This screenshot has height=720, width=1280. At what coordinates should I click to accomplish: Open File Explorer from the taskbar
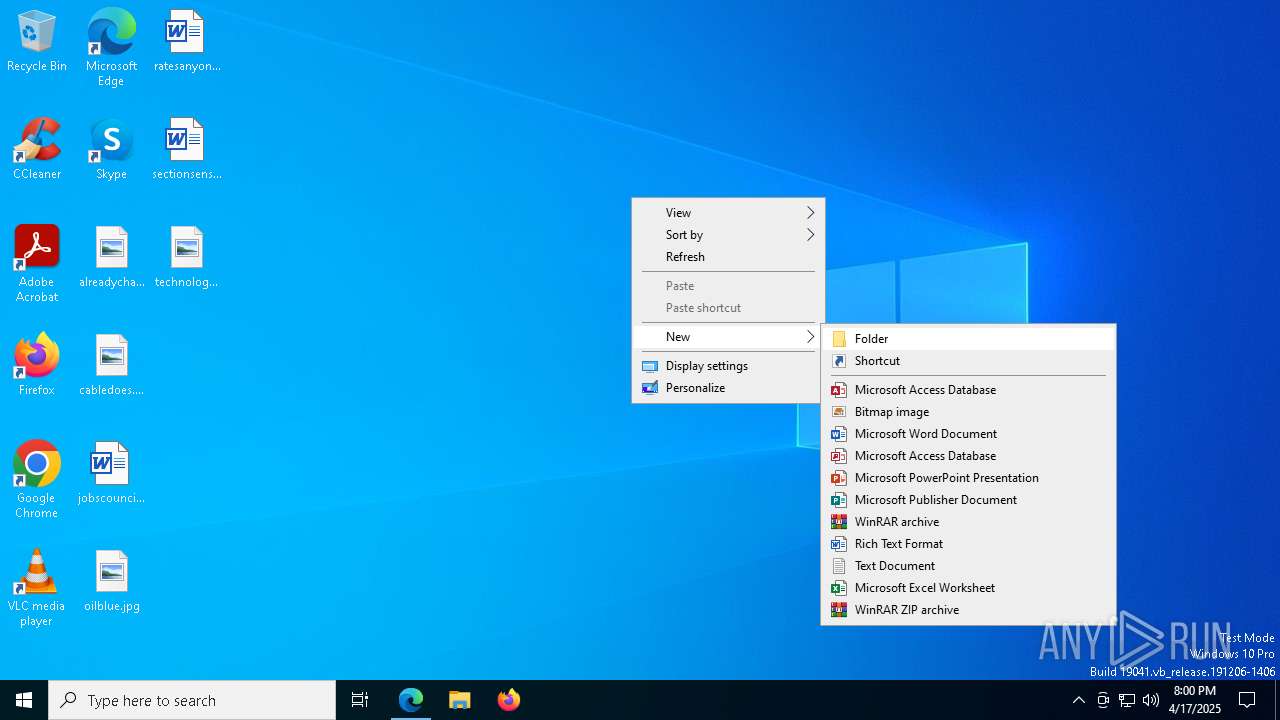point(460,700)
